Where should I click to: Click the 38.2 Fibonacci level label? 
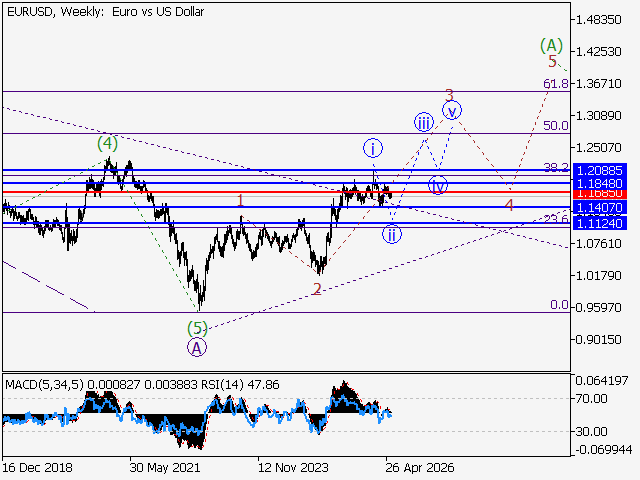(x=556, y=167)
